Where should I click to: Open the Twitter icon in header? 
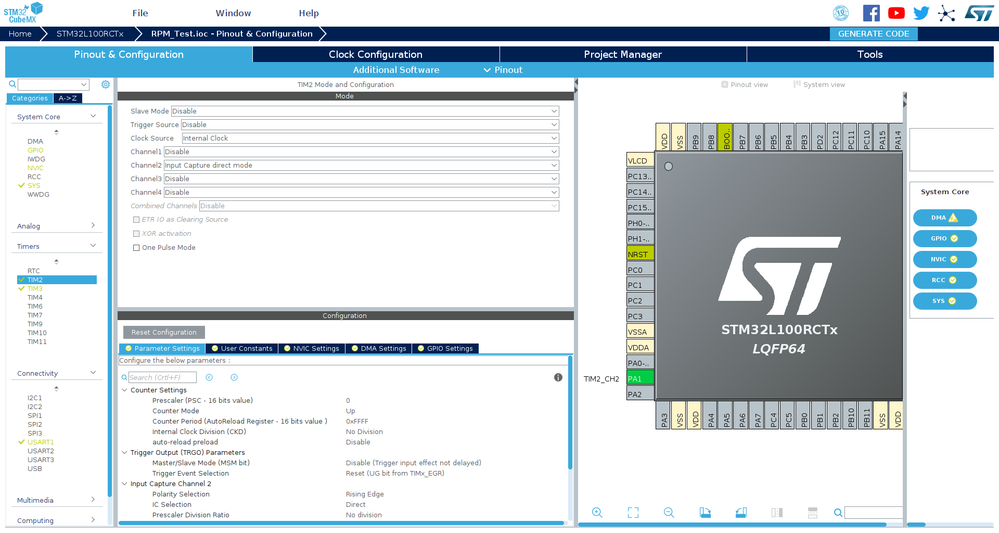pos(921,13)
